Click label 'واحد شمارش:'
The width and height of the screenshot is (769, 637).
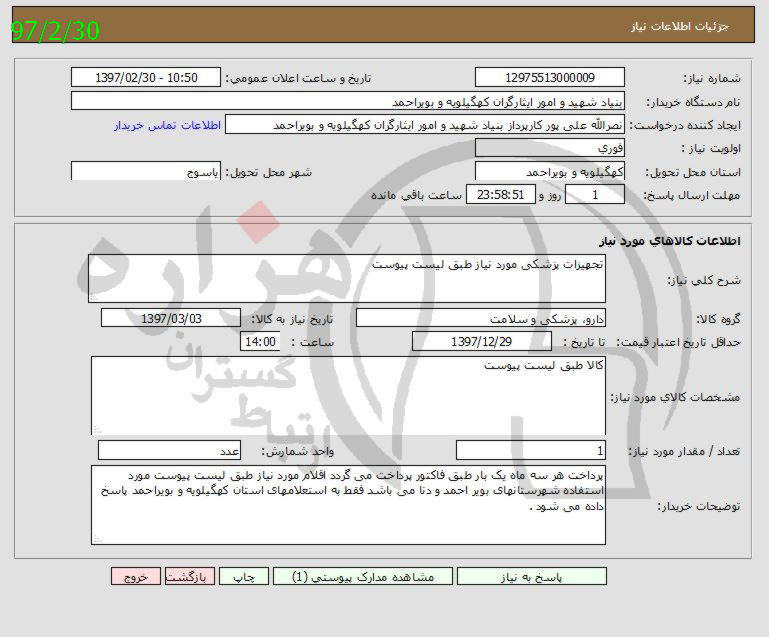click(x=298, y=451)
